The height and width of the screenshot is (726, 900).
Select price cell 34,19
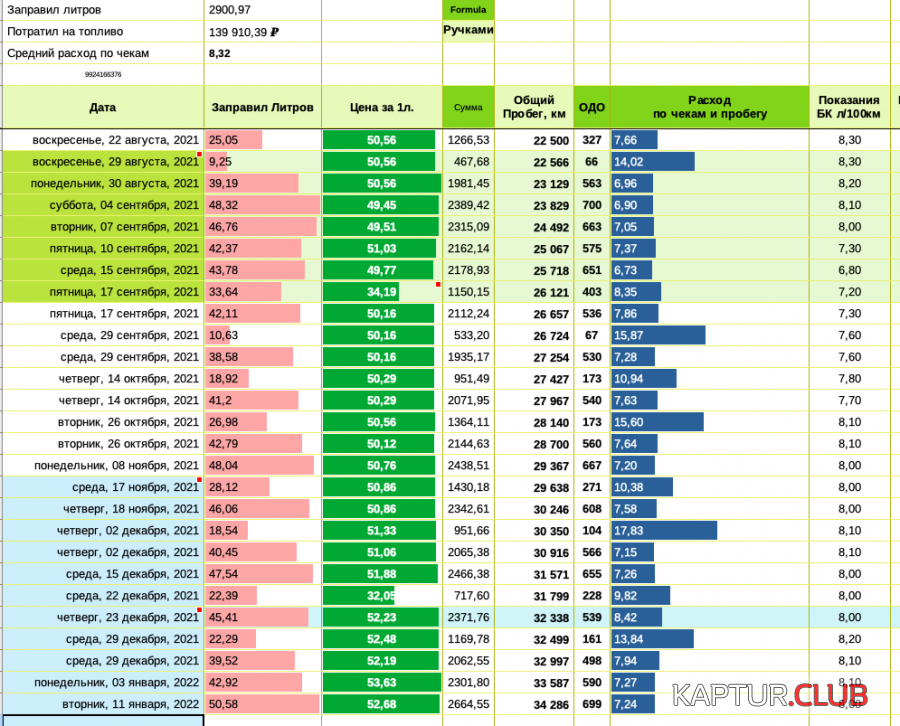point(382,292)
